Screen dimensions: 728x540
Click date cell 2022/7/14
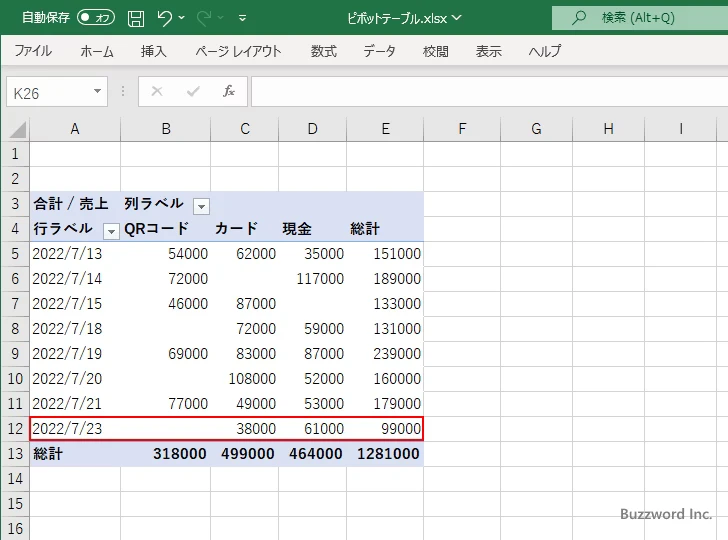tap(75, 279)
